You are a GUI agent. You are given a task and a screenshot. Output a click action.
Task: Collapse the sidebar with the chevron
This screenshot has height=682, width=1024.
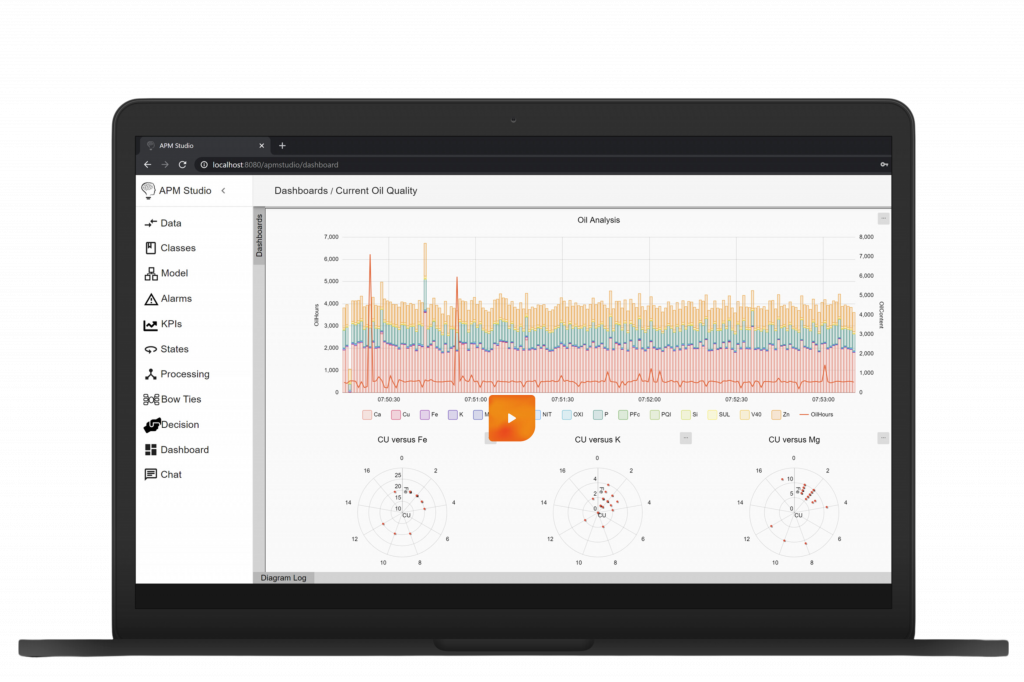point(224,190)
